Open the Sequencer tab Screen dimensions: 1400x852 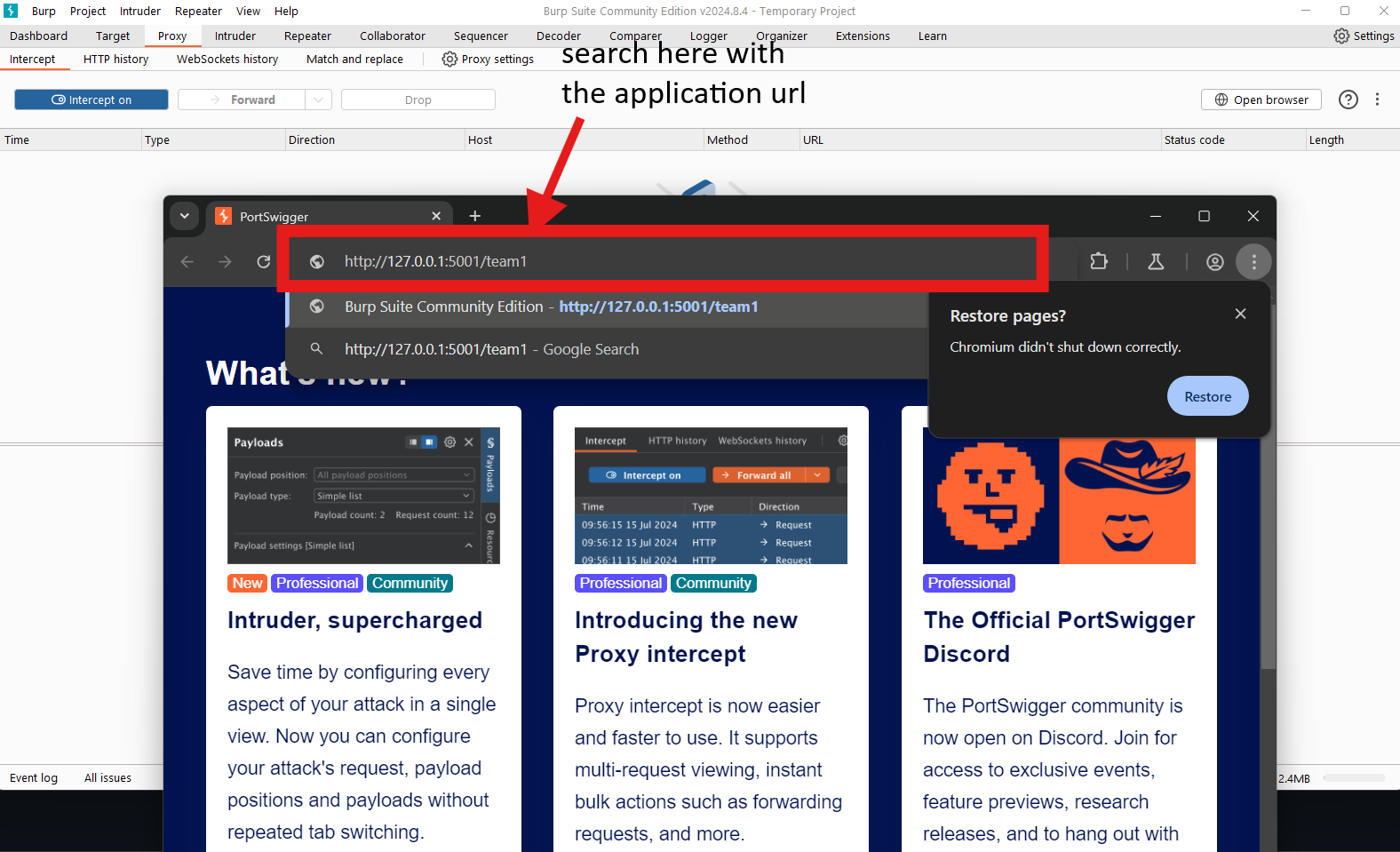pos(481,36)
